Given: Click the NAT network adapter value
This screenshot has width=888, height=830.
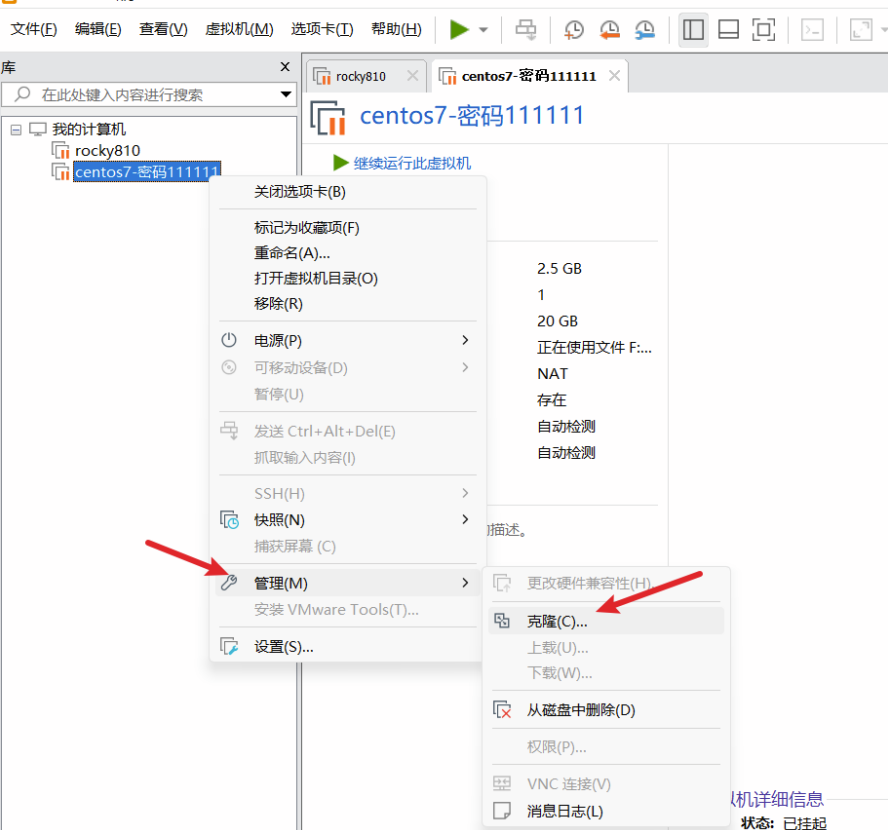Looking at the screenshot, I should point(552,374).
